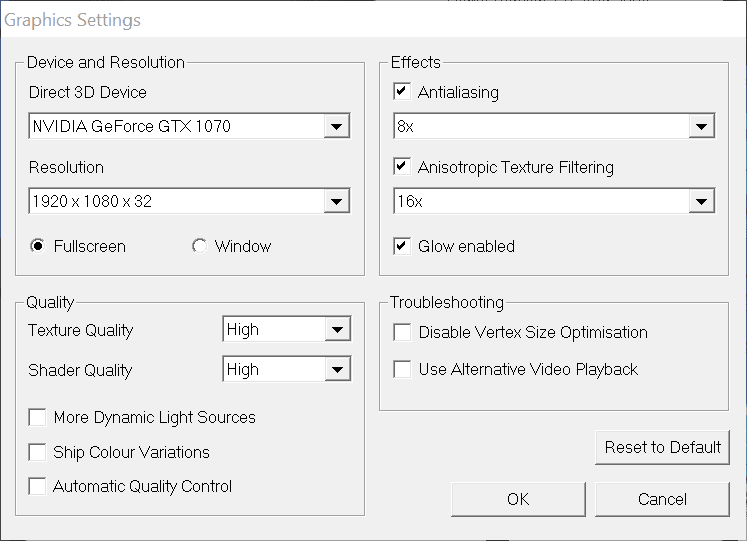Tick Ship Colour Variations checkbox
The image size is (747, 541).
38,452
